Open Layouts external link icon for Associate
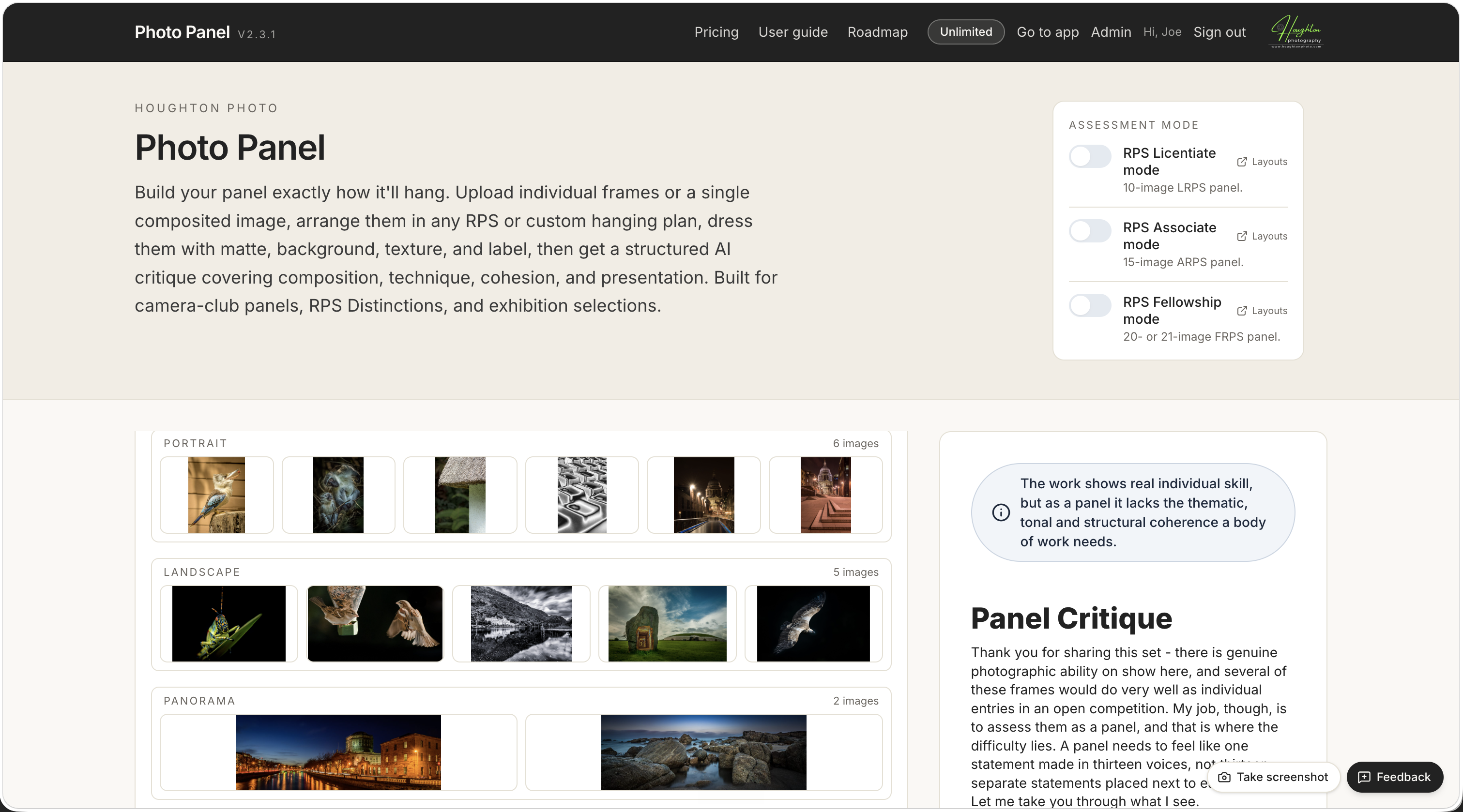Viewport: 1463px width, 812px height. pyautogui.click(x=1242, y=236)
